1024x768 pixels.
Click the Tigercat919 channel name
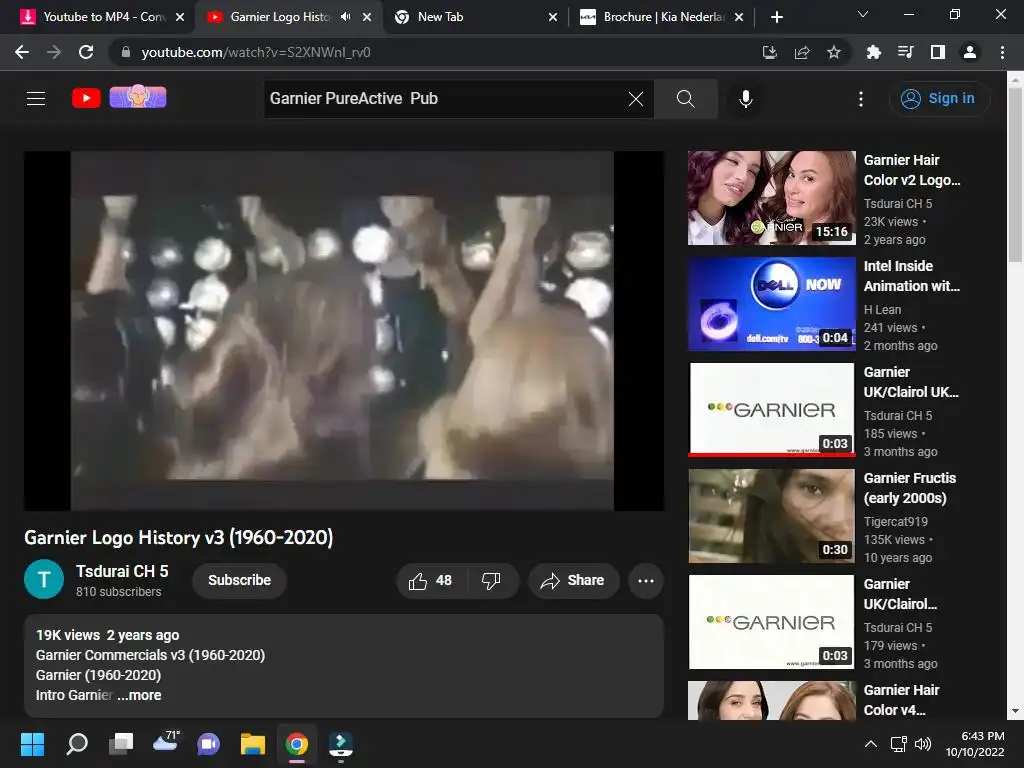(895, 521)
